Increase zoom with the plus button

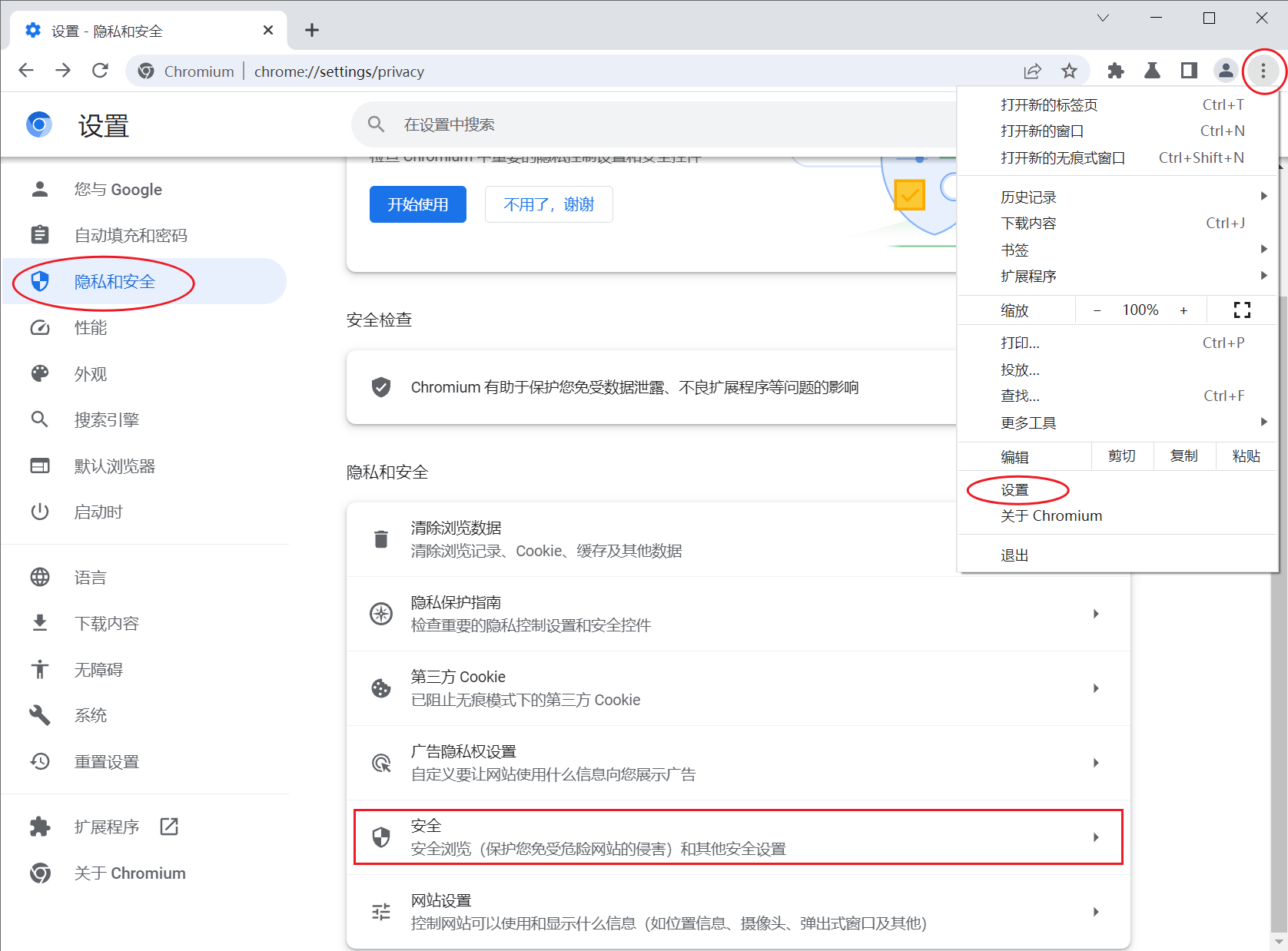[x=1183, y=310]
